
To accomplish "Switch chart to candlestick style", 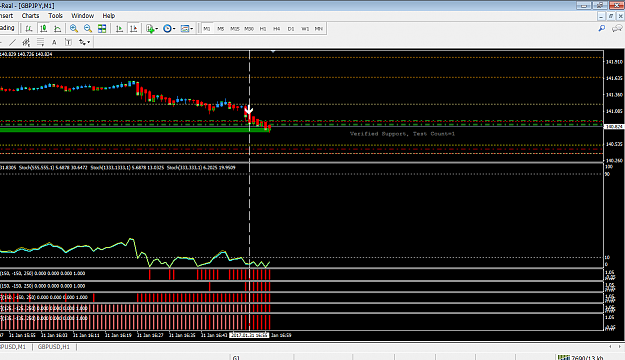I will pos(43,28).
